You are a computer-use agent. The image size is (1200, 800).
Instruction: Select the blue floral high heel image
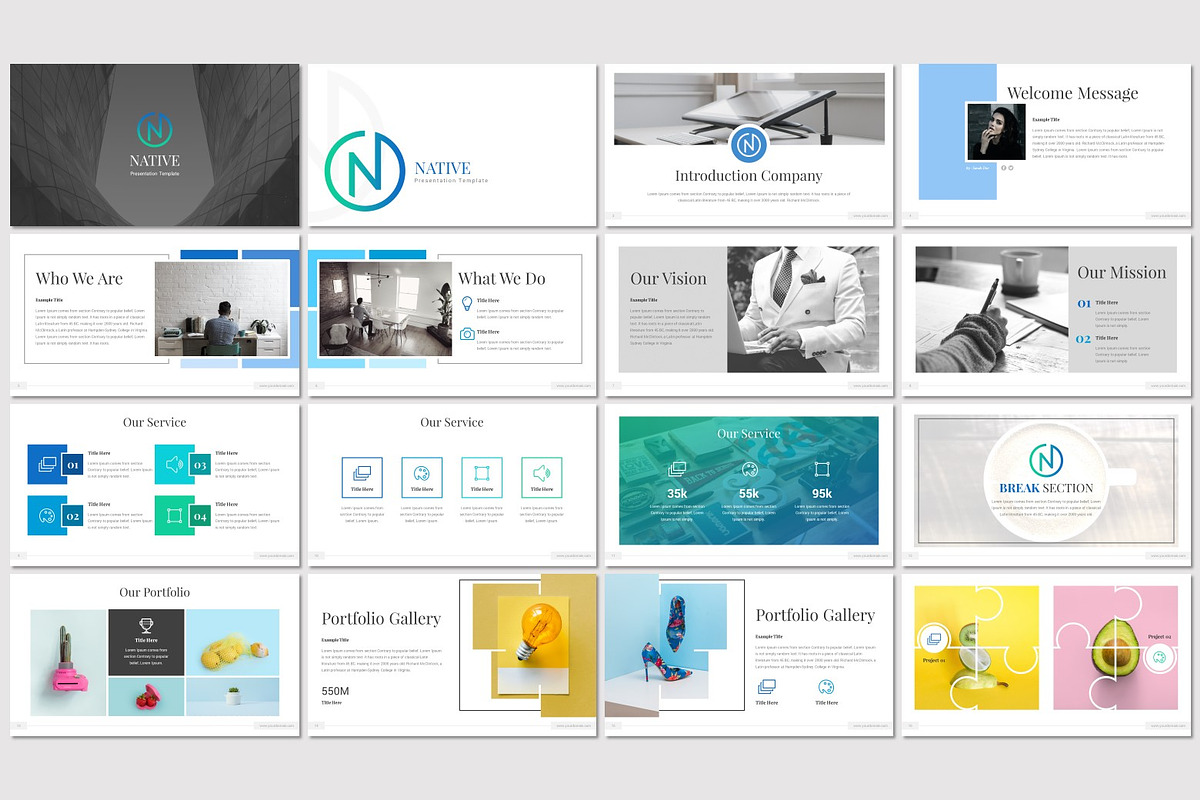(666, 644)
